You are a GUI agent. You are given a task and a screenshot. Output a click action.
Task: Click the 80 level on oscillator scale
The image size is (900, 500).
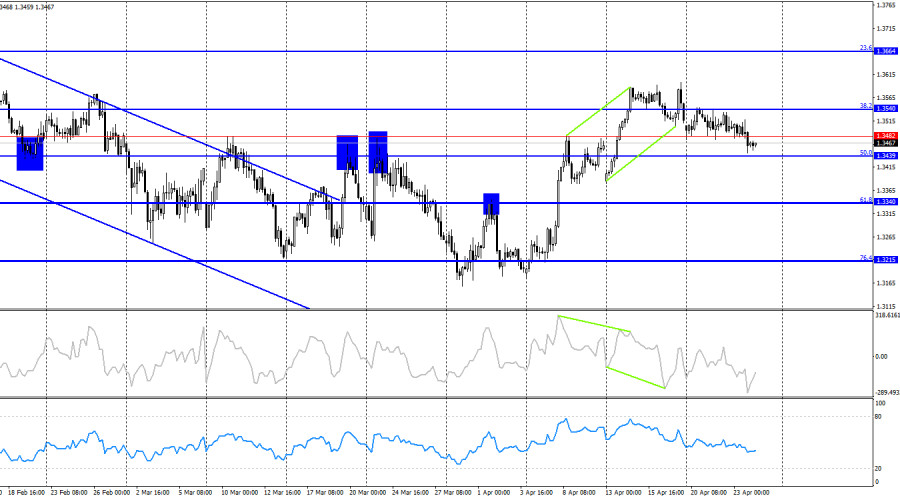pos(878,417)
